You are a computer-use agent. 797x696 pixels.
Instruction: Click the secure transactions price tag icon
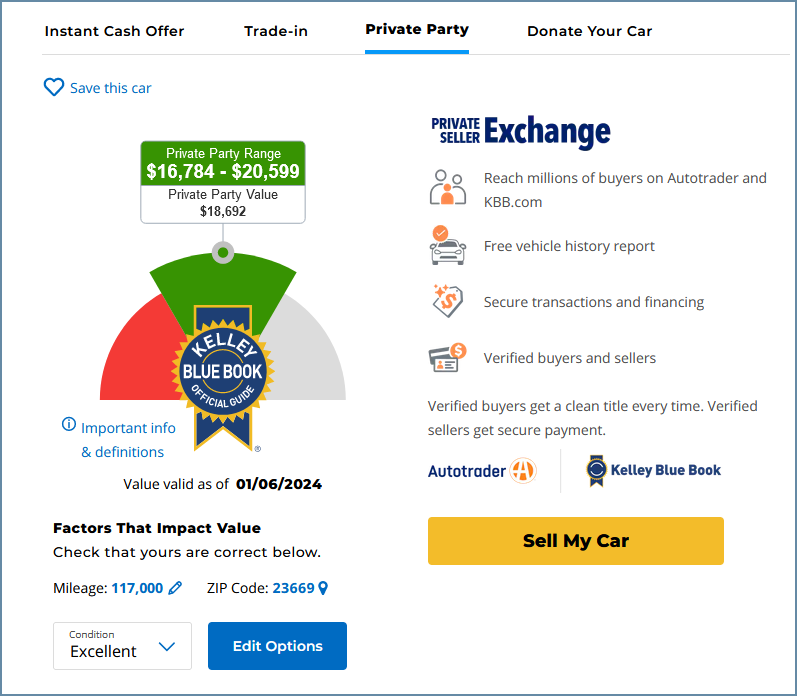(447, 301)
